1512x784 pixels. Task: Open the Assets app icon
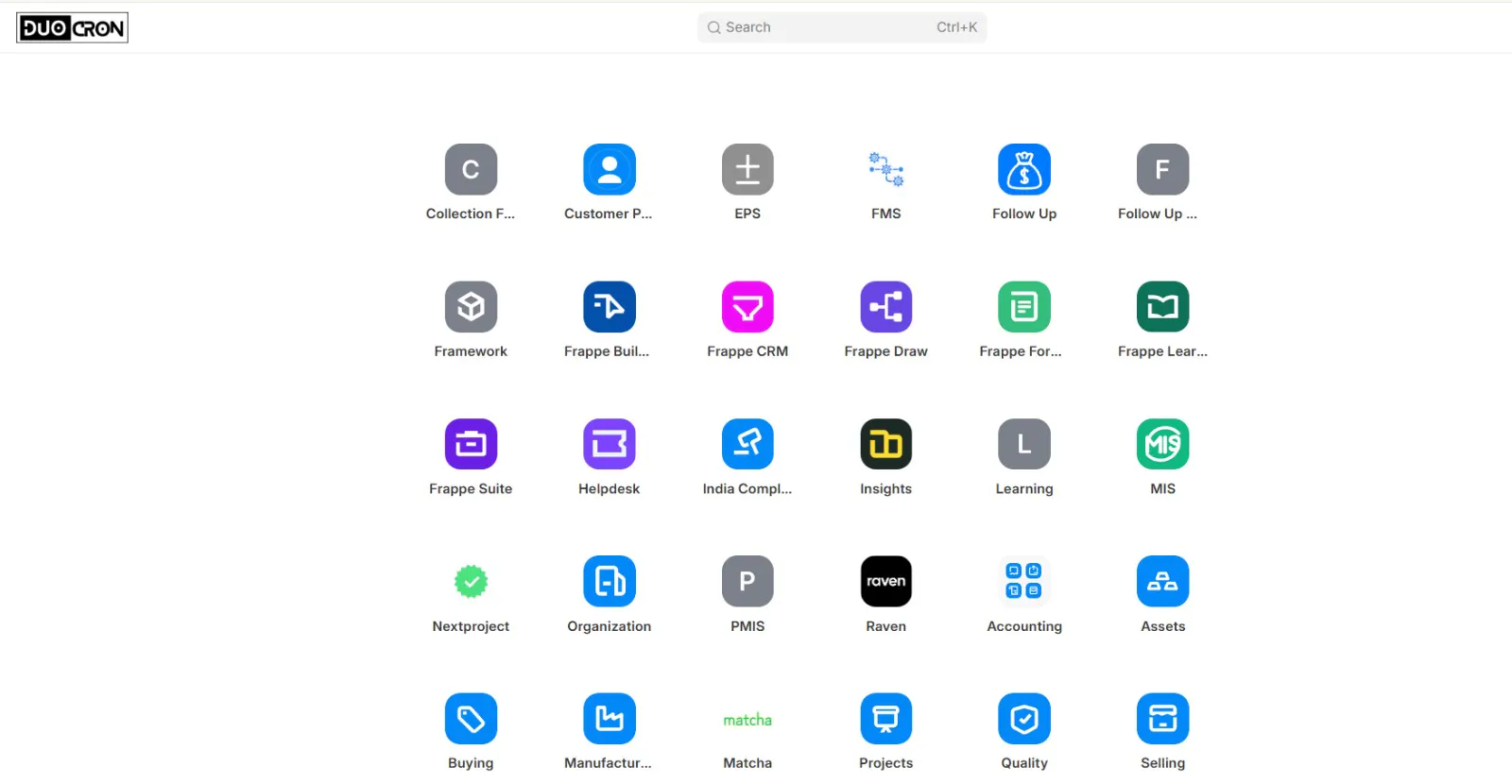tap(1163, 582)
